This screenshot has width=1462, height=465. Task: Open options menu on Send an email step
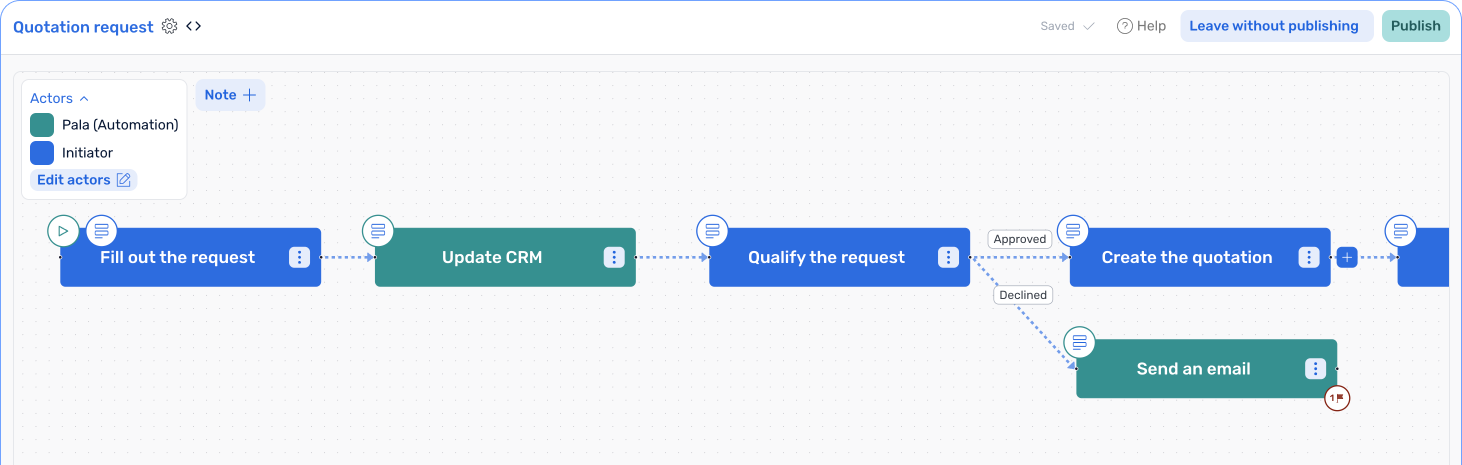click(x=1315, y=369)
